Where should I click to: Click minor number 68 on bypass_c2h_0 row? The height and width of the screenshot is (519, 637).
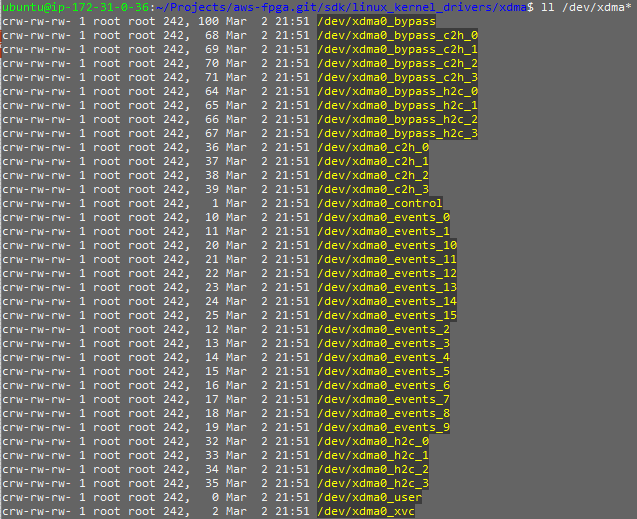tap(212, 35)
